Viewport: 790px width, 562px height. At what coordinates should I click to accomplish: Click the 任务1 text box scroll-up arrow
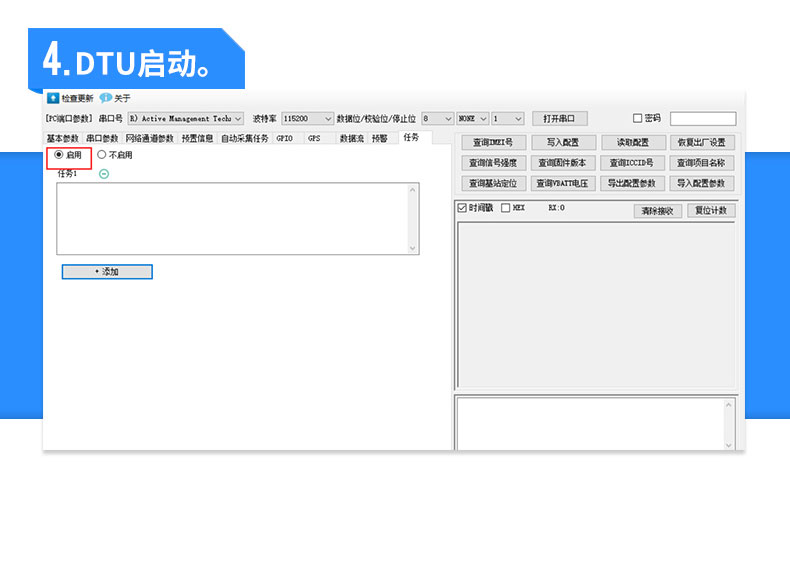[x=413, y=190]
